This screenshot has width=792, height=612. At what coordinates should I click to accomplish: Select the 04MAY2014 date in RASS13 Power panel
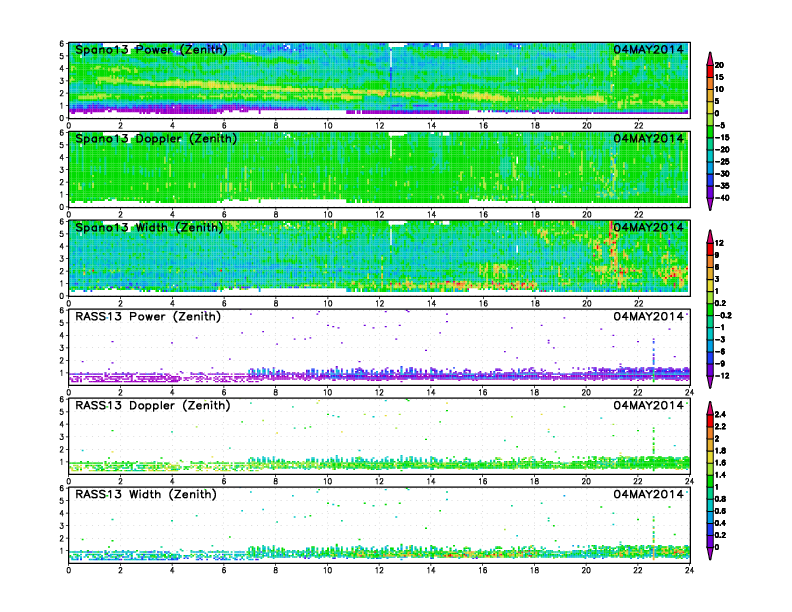click(649, 316)
